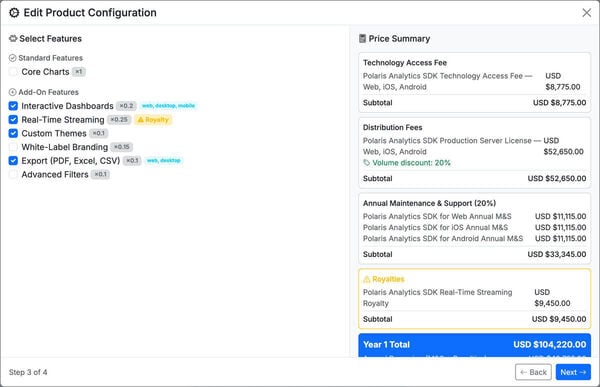Click the SDK for iOS Annual M&S line

pyautogui.click(x=474, y=228)
